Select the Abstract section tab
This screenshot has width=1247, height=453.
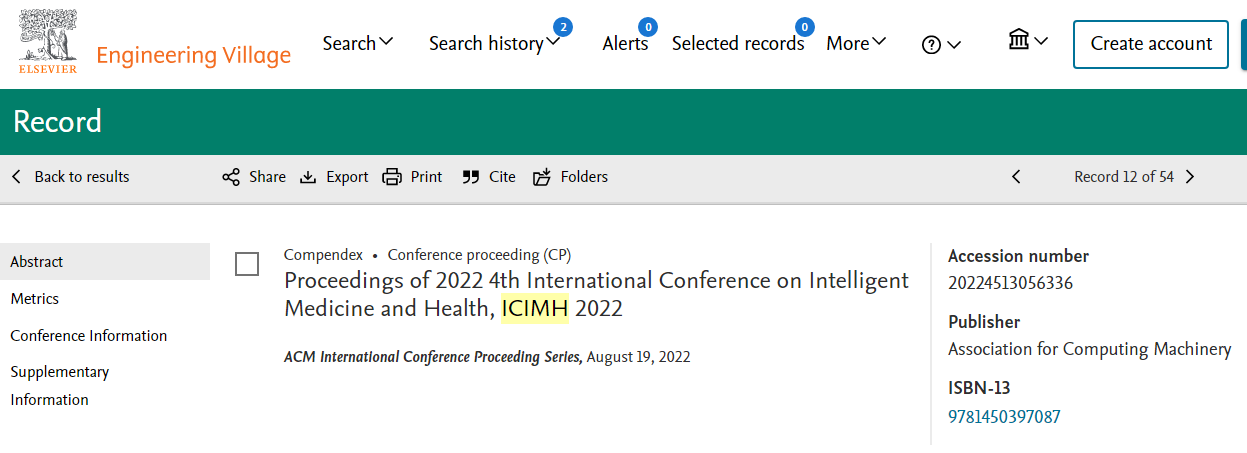(105, 262)
